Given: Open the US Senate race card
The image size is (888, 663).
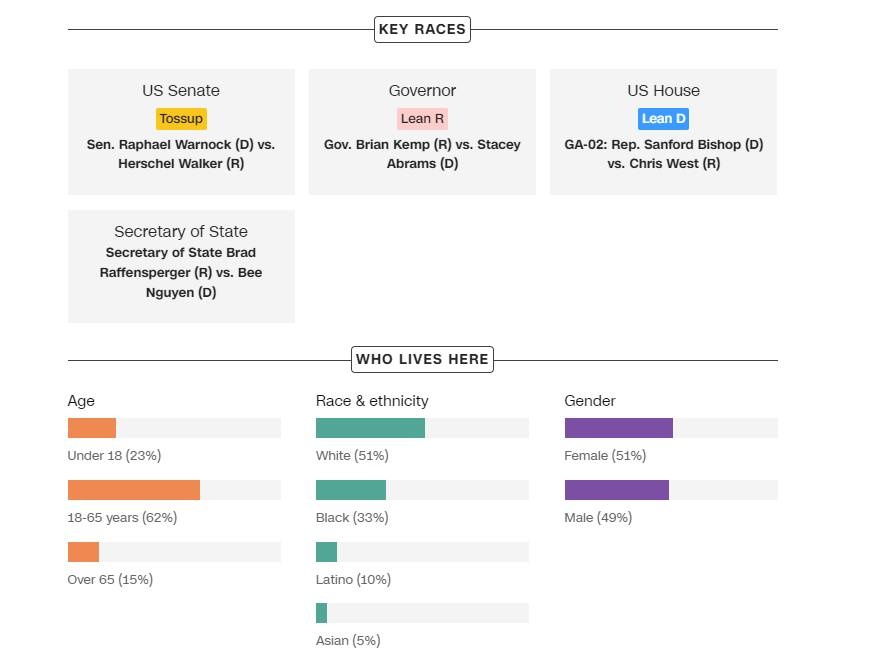Looking at the screenshot, I should click(x=181, y=91).
